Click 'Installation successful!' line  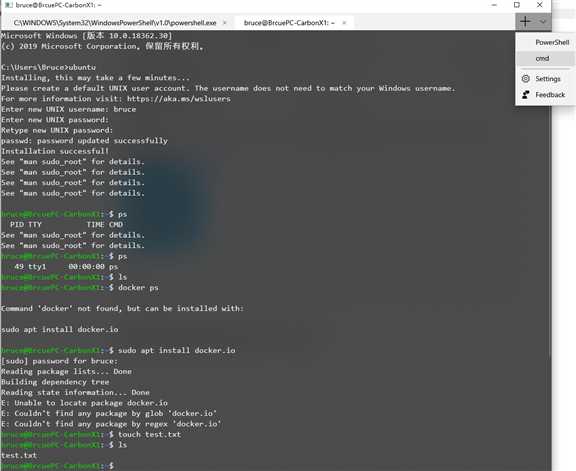[x=55, y=151]
